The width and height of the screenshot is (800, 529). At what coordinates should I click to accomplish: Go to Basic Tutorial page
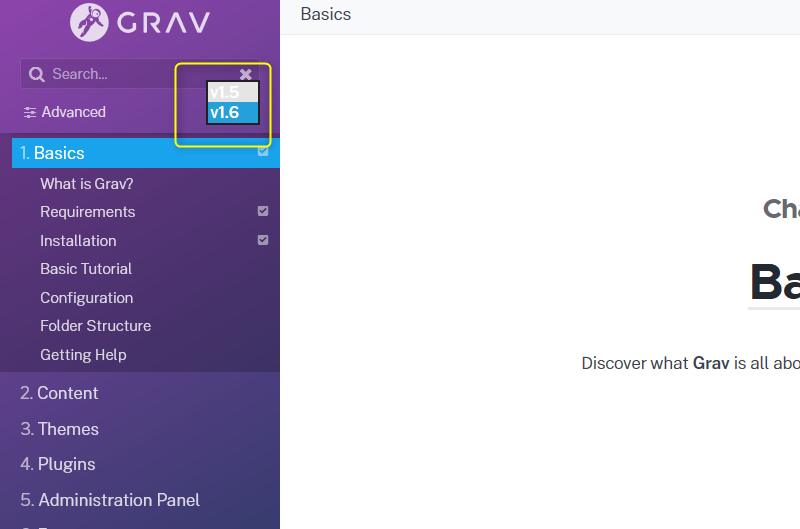pos(86,269)
